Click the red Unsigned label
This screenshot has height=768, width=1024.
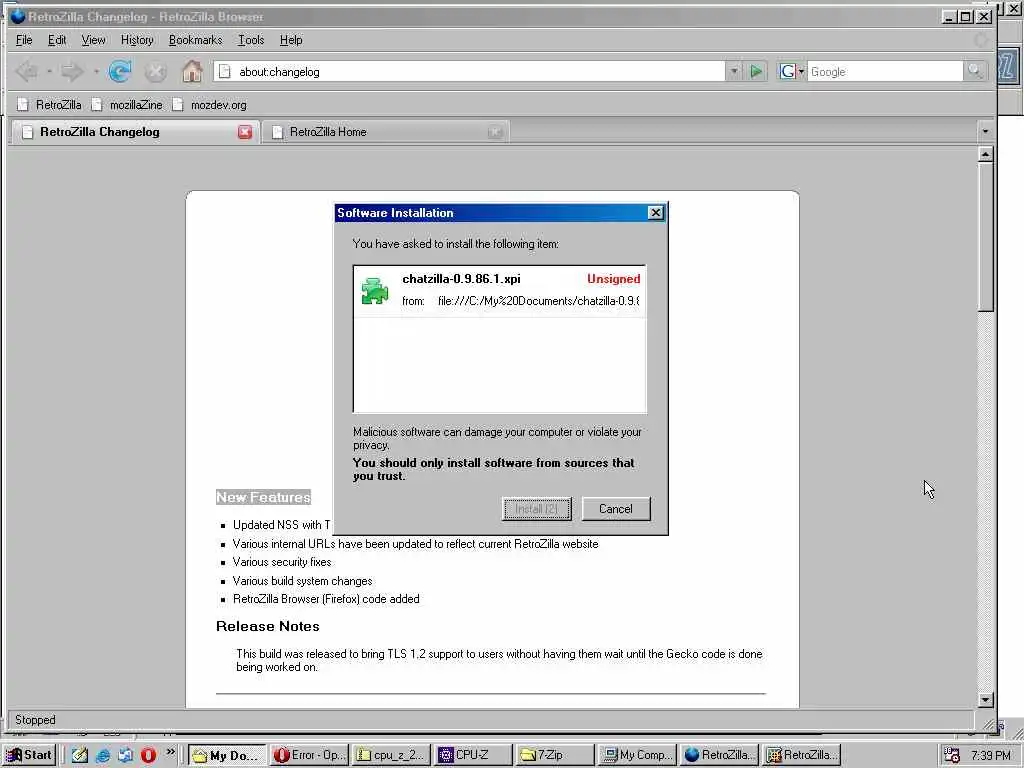coord(613,279)
